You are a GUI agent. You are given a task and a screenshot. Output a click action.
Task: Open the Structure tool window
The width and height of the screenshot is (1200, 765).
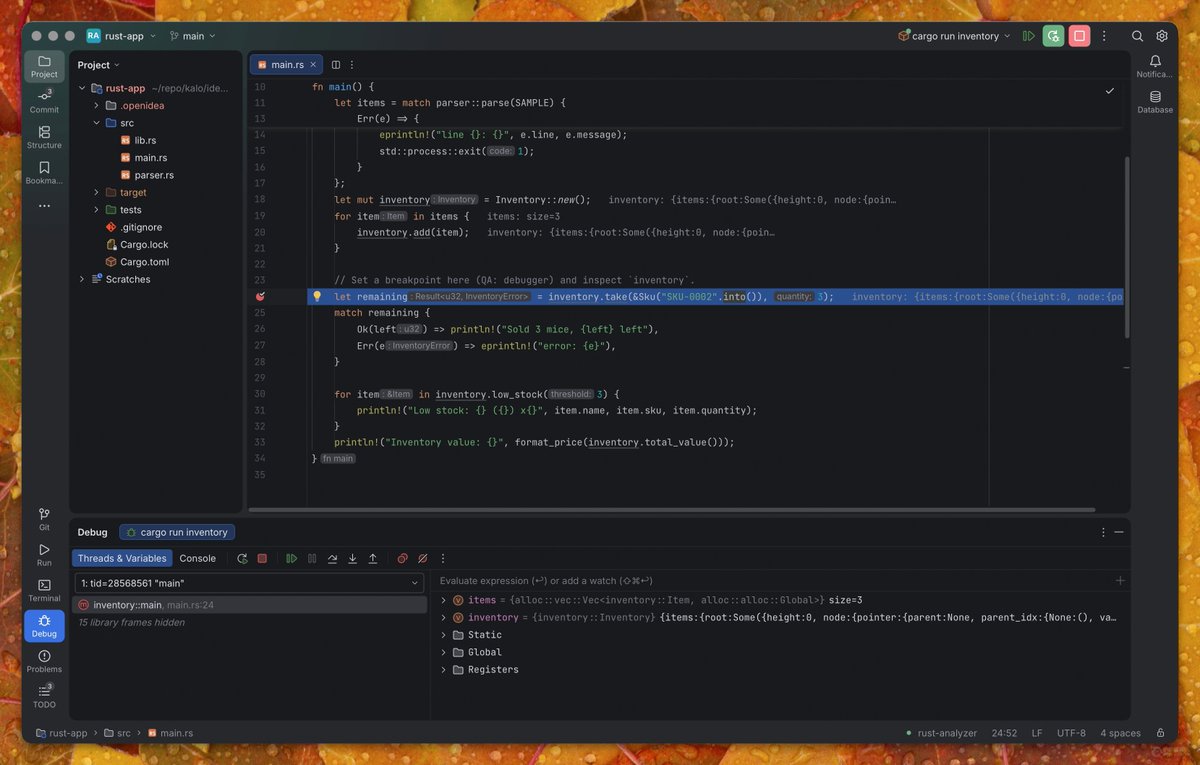coord(44,137)
